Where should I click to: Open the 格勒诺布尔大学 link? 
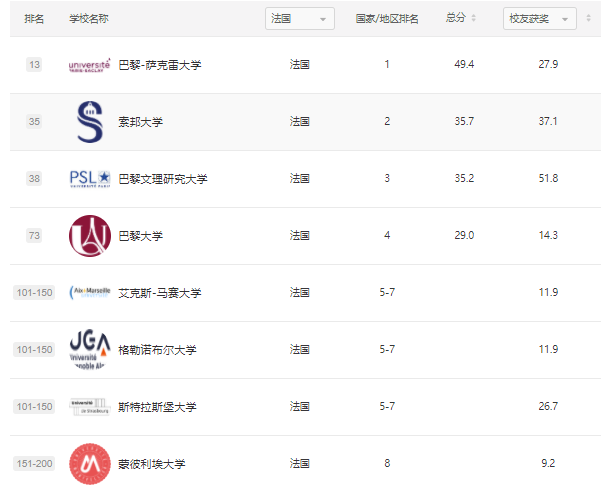(x=157, y=350)
